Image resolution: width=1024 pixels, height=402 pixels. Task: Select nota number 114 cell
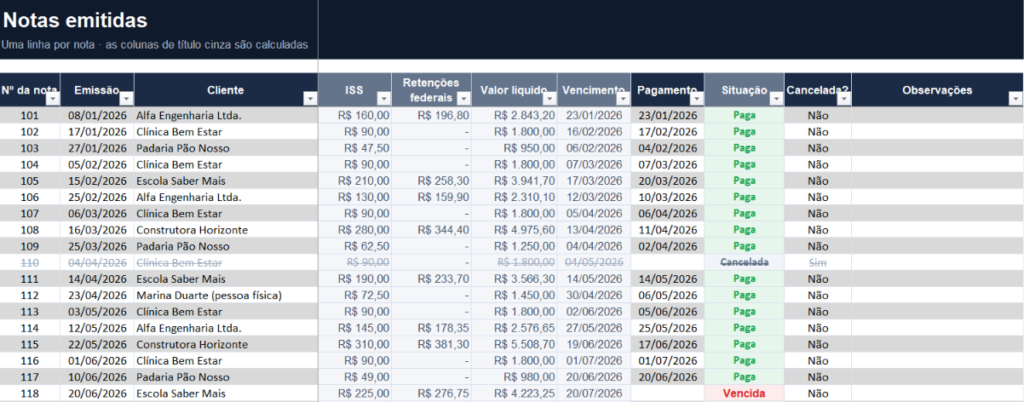(x=30, y=328)
